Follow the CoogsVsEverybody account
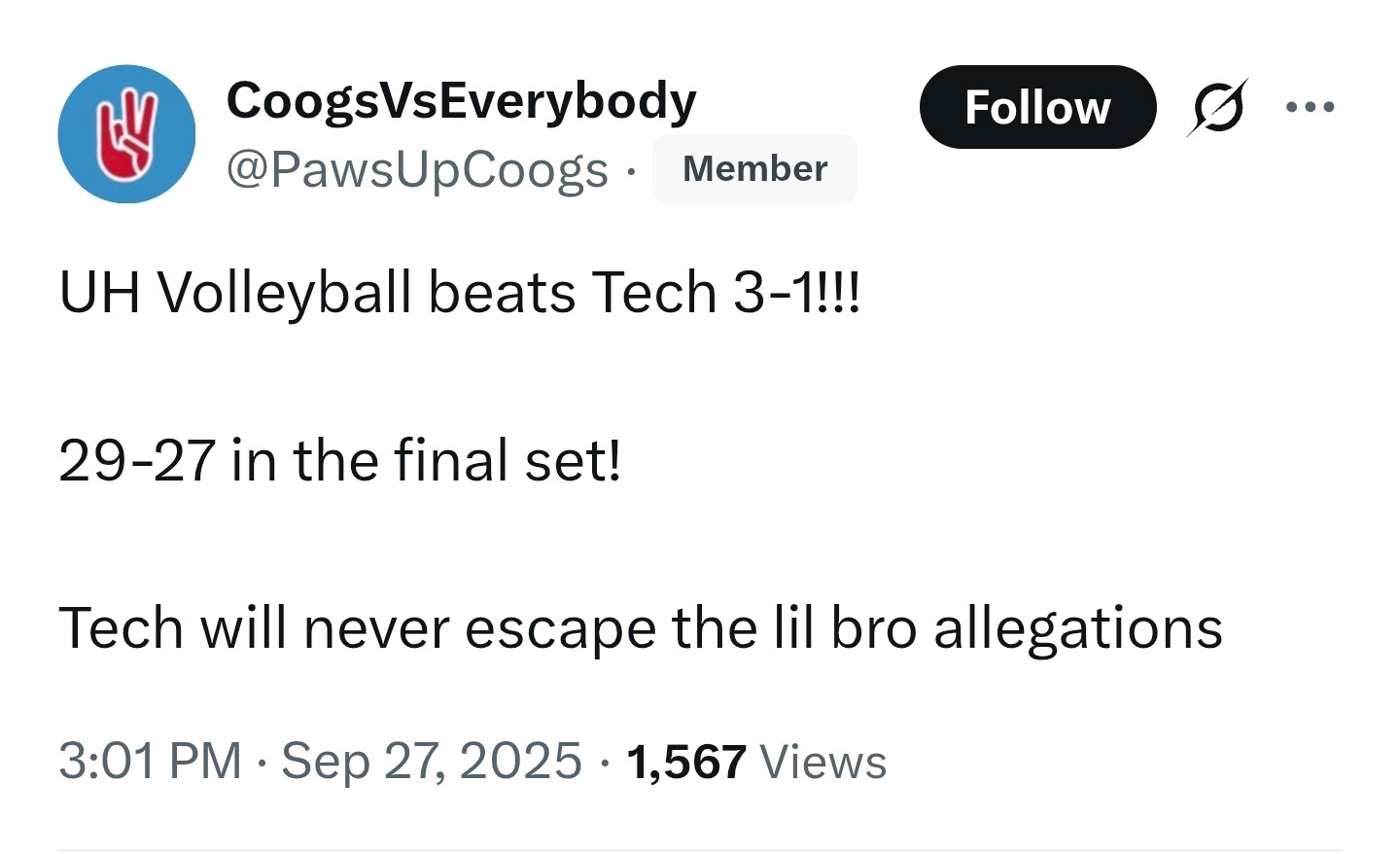Image resolution: width=1400 pixels, height=854 pixels. coord(1037,107)
